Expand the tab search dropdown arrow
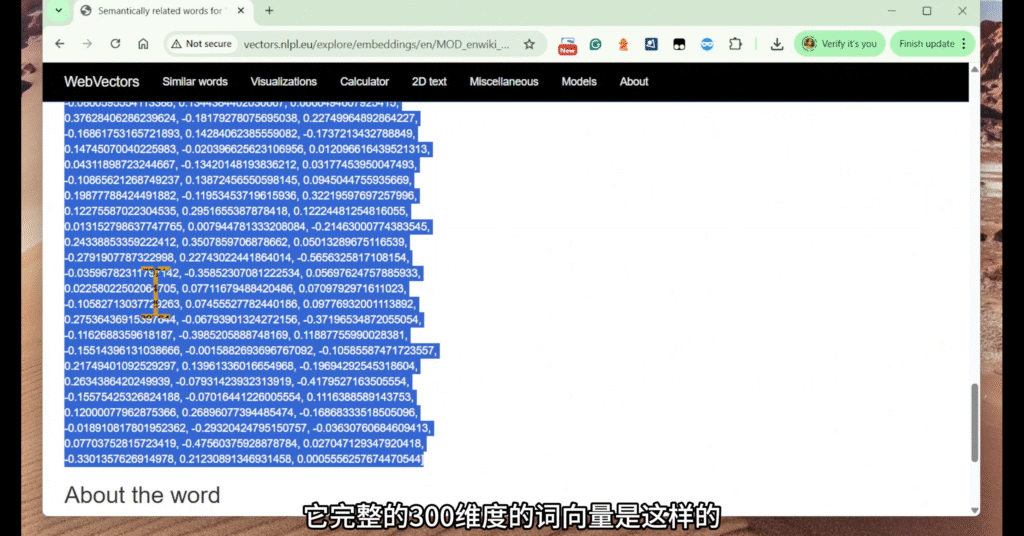The width and height of the screenshot is (1024, 536). [x=58, y=11]
